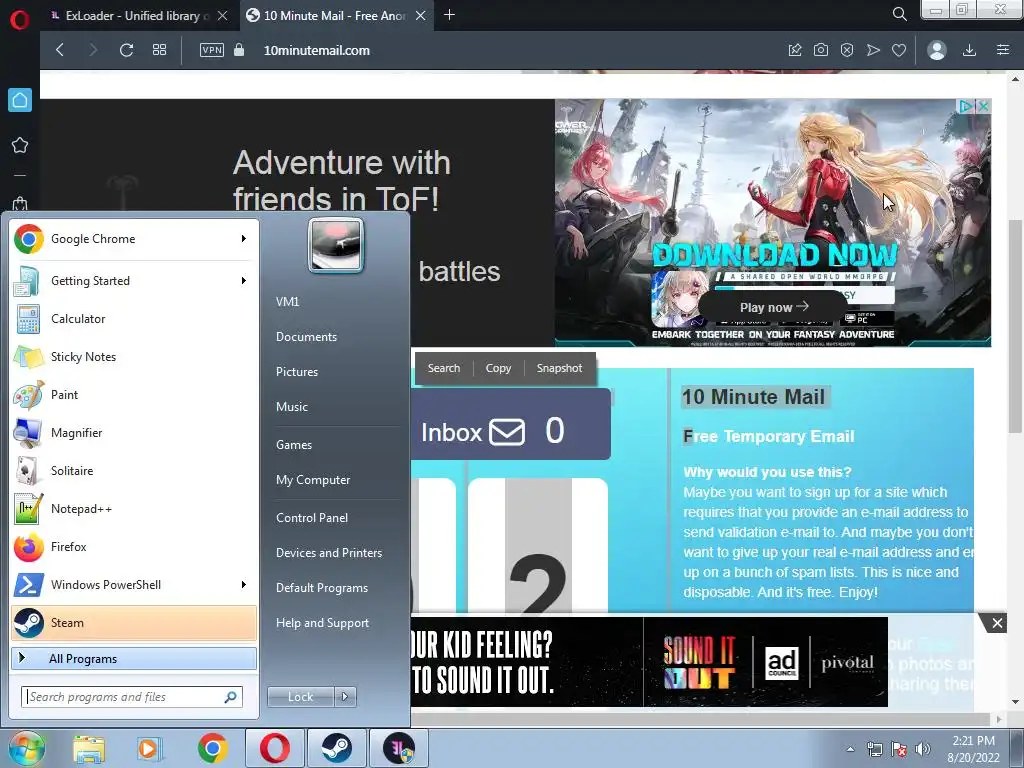Image resolution: width=1024 pixels, height=768 pixels.
Task: Click Opera's reload page icon
Action: (x=127, y=50)
